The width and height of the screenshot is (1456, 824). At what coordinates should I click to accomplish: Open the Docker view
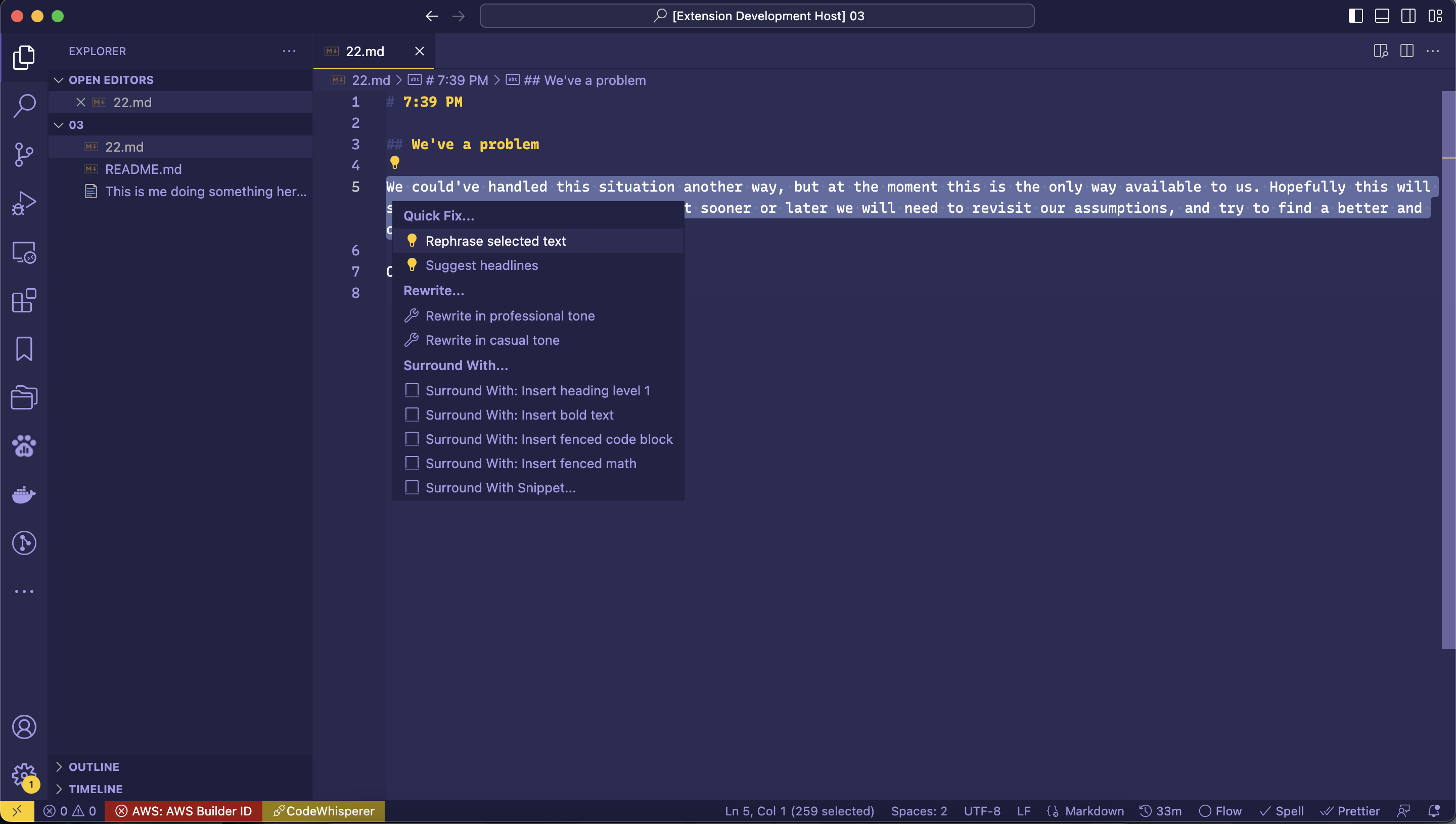24,494
